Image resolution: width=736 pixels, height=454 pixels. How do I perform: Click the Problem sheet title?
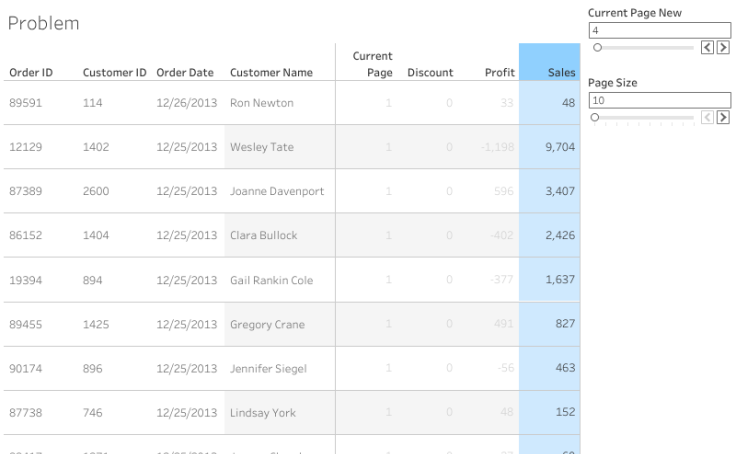[43, 23]
